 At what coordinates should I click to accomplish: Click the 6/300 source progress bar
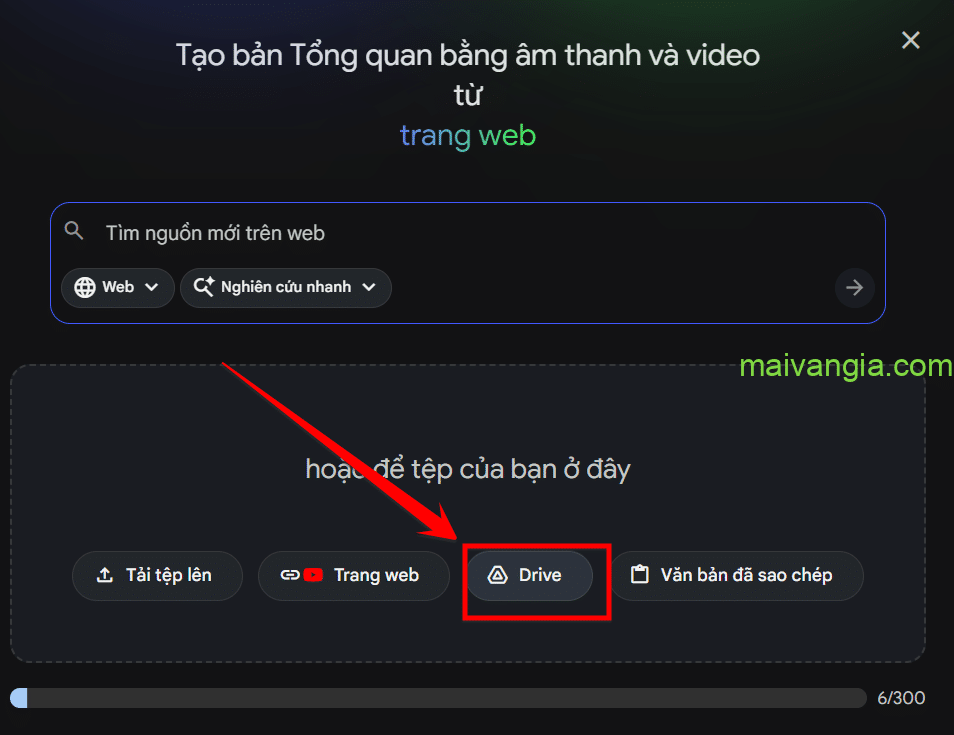(x=438, y=698)
